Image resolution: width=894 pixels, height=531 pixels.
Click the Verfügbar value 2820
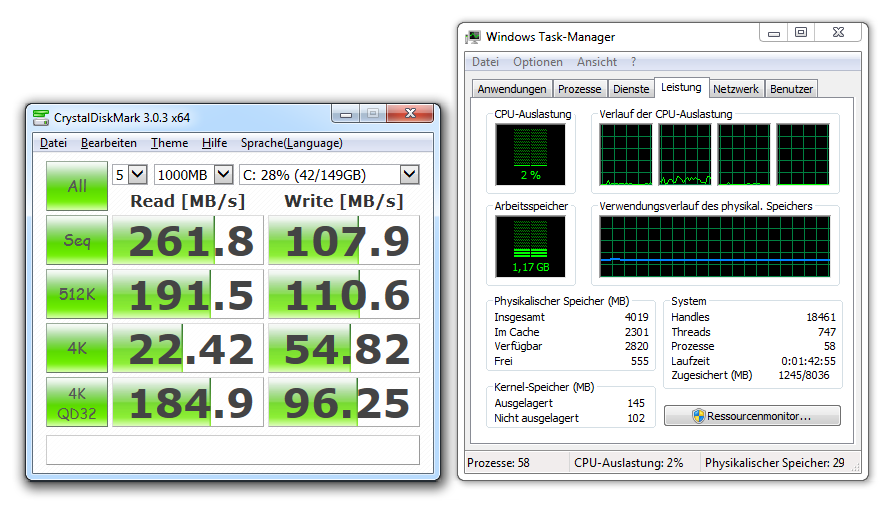click(636, 346)
